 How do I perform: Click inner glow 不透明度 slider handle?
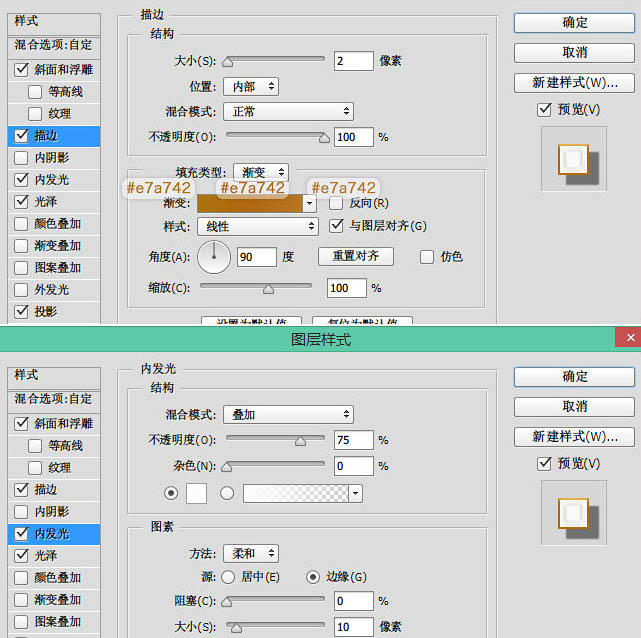click(300, 441)
